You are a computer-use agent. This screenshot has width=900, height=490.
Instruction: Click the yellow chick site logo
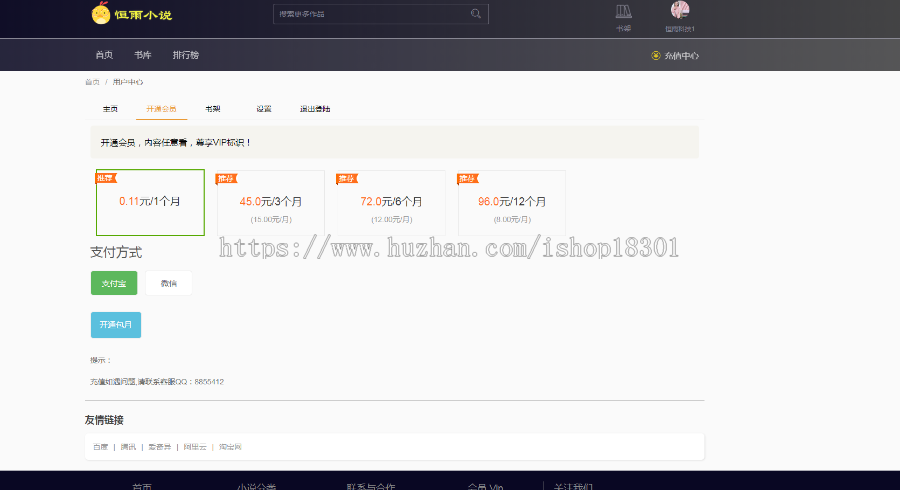100,13
